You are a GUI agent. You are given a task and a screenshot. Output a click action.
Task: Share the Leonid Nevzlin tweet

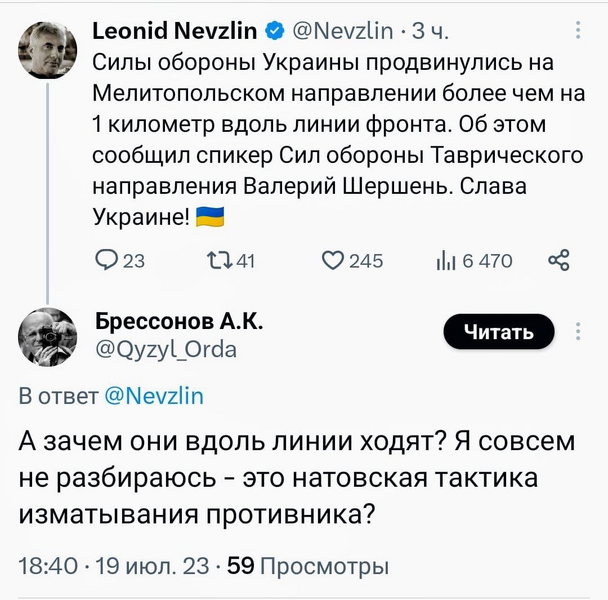pos(559,260)
